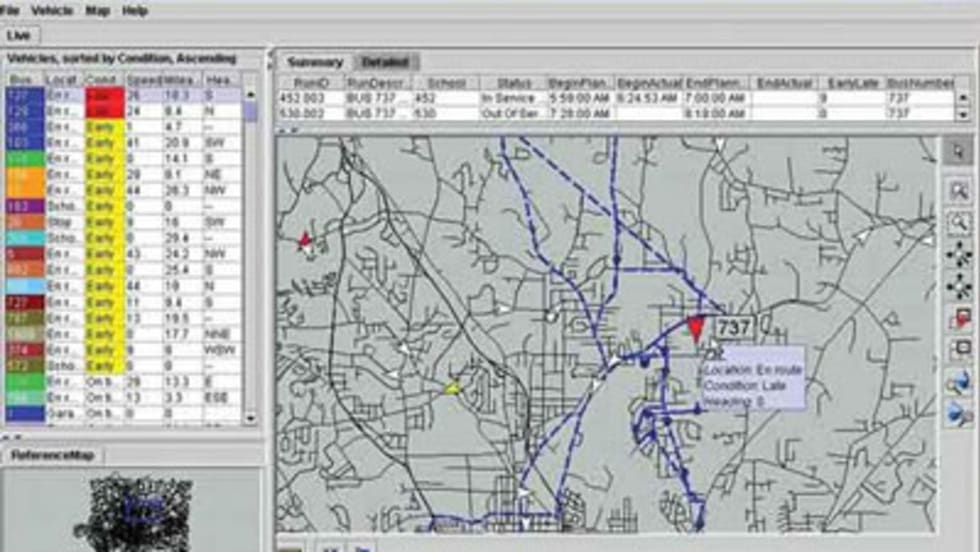The height and width of the screenshot is (552, 980).
Task: Select the Summary tab
Action: click(x=315, y=62)
